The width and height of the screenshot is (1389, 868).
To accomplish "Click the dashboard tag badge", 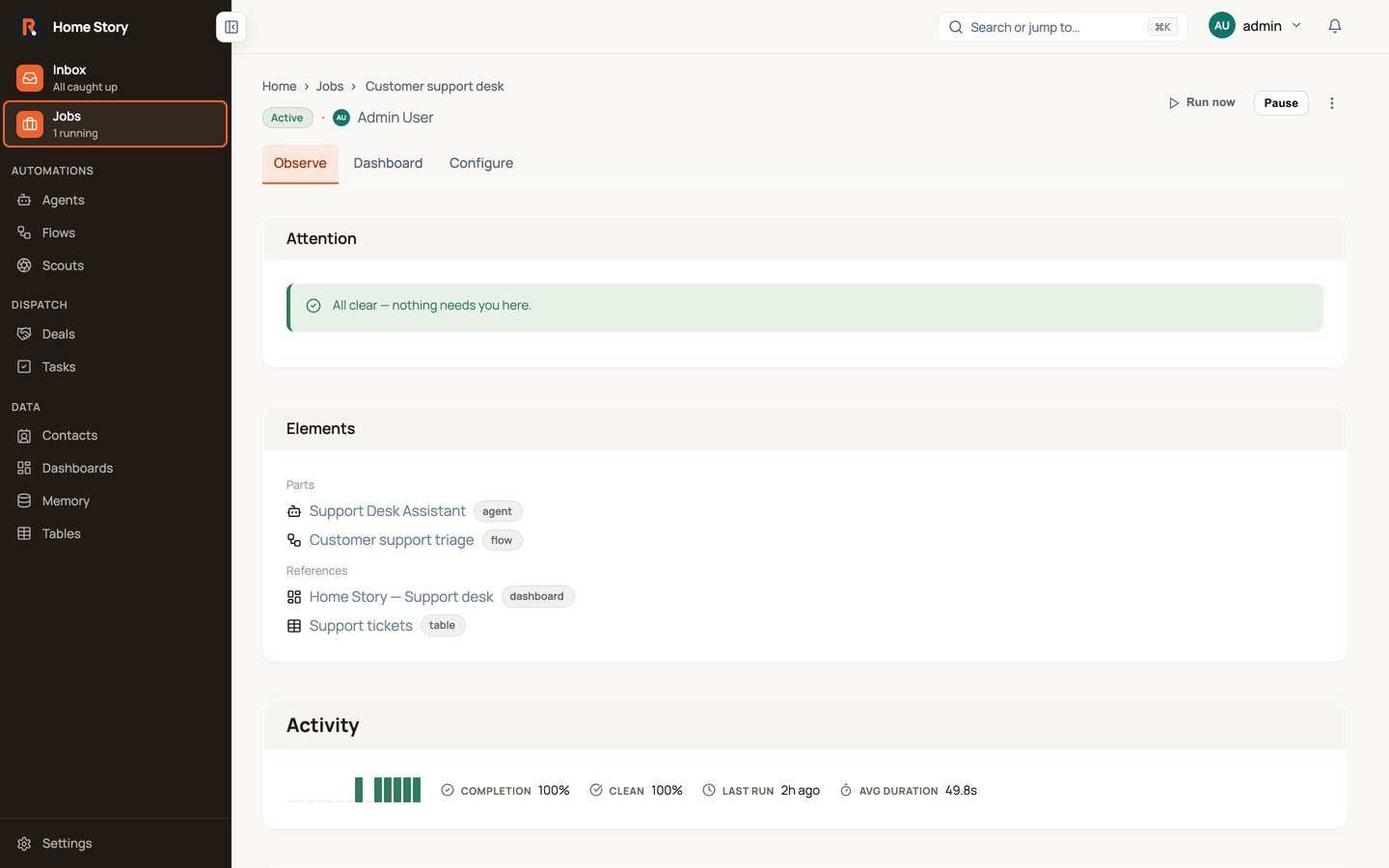I will (x=537, y=596).
